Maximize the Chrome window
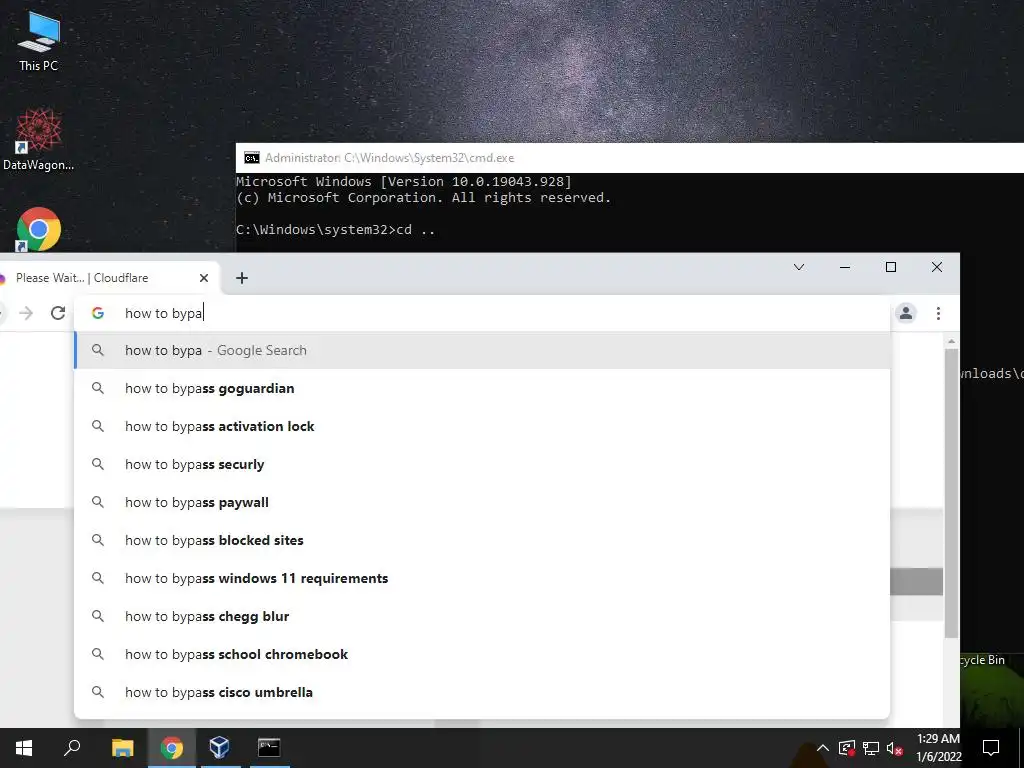Viewport: 1024px width, 768px height. (x=891, y=267)
